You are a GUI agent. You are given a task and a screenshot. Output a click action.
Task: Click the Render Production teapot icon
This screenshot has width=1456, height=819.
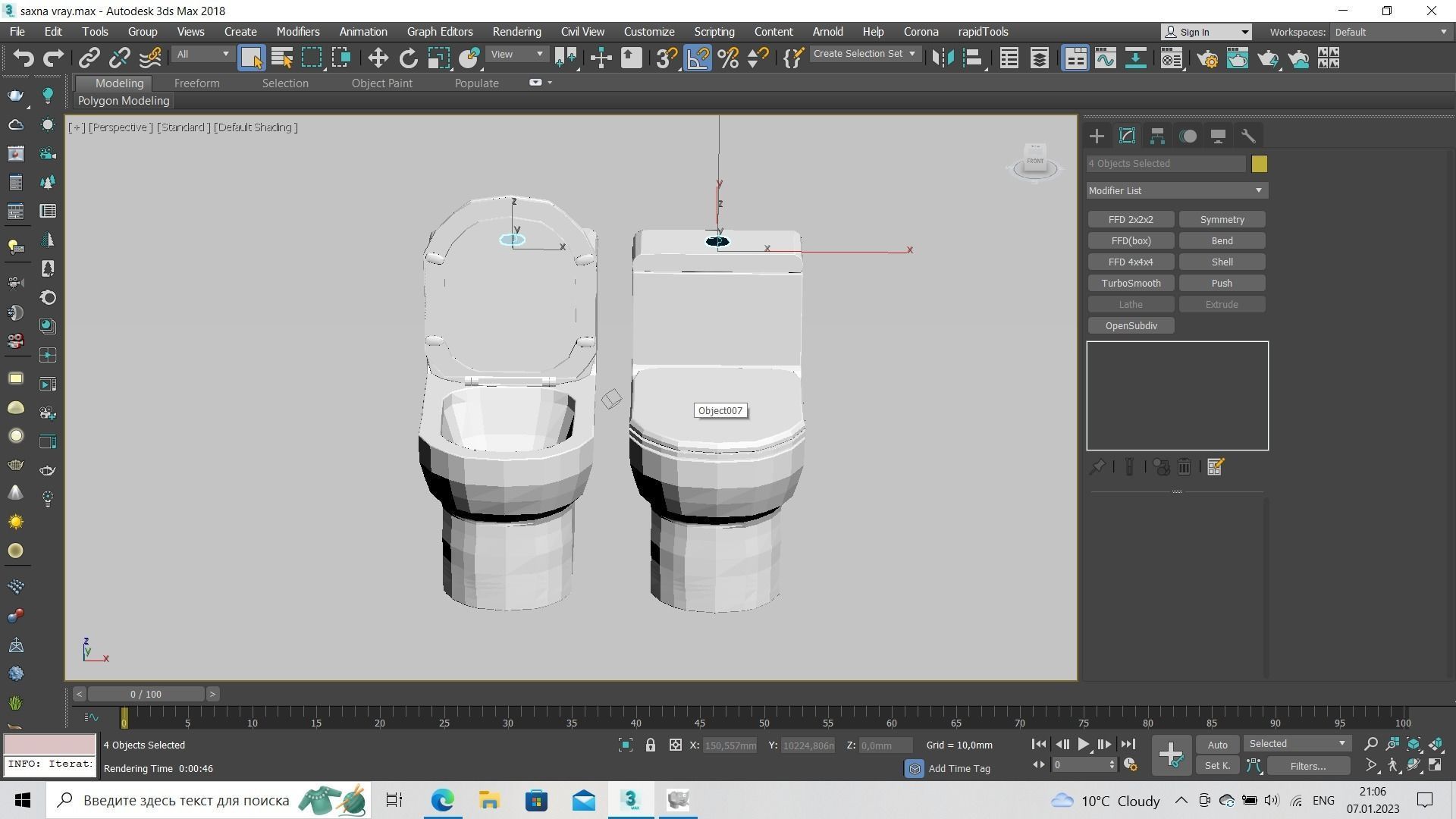click(1268, 58)
